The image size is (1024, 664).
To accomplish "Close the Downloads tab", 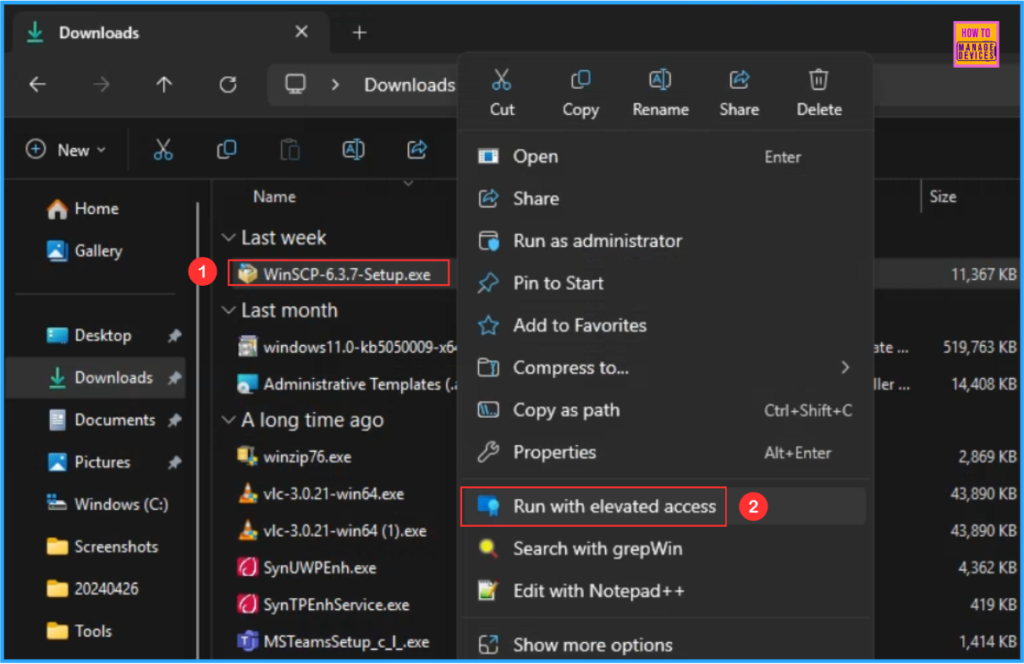I will 301,31.
